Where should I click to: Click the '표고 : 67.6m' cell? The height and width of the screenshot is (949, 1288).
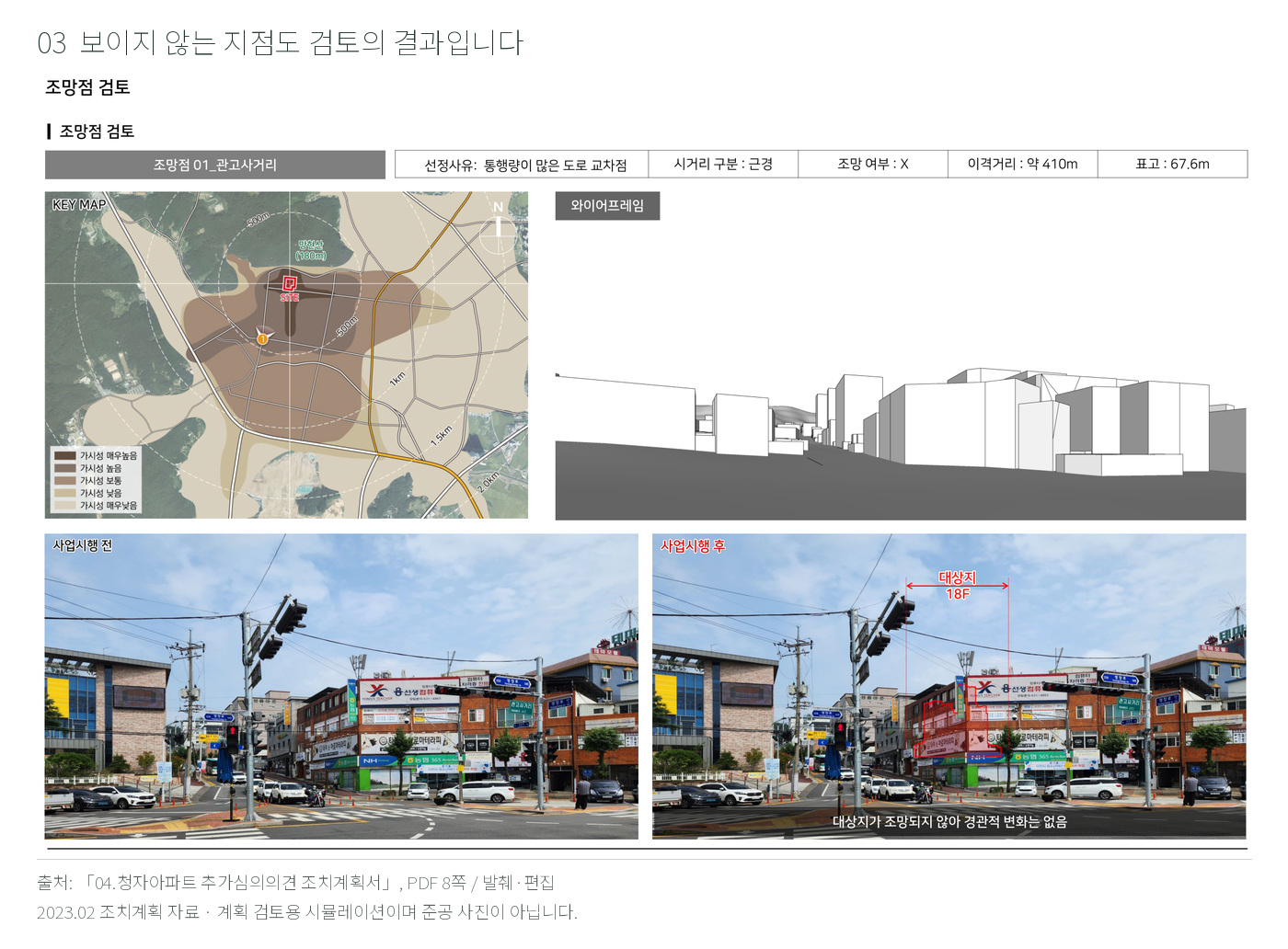(x=1173, y=165)
